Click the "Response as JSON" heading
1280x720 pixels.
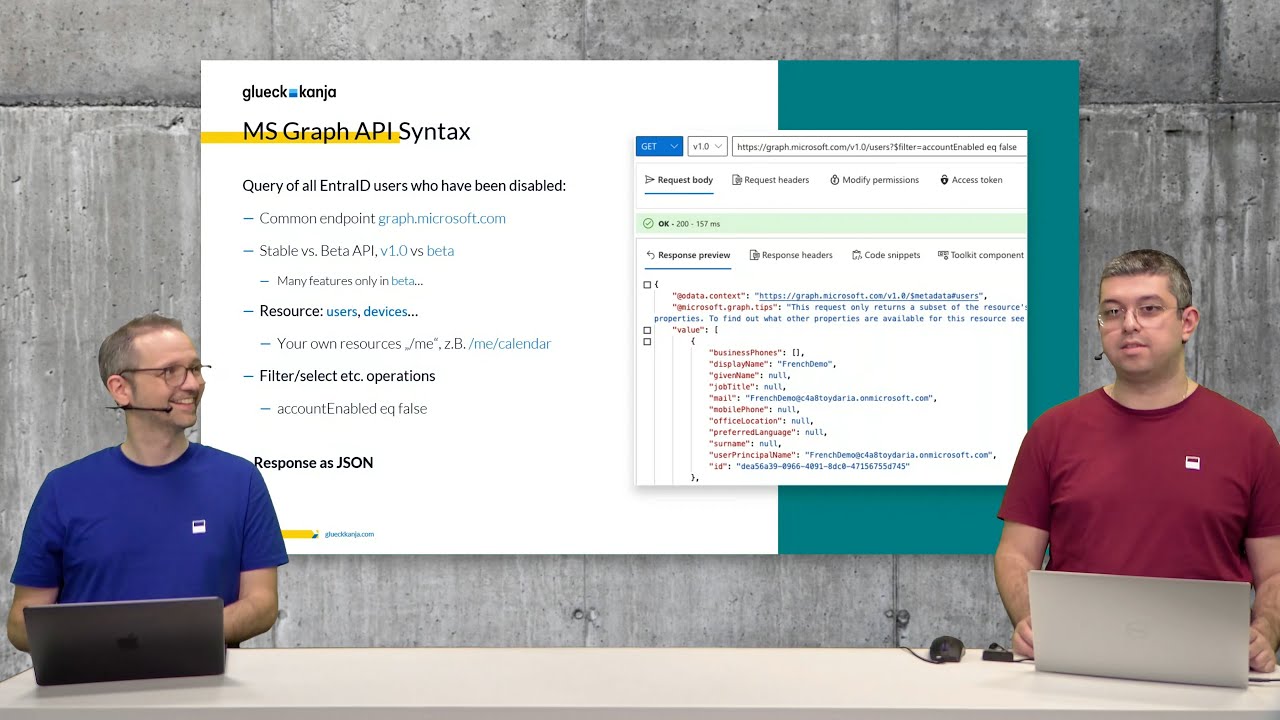click(313, 463)
